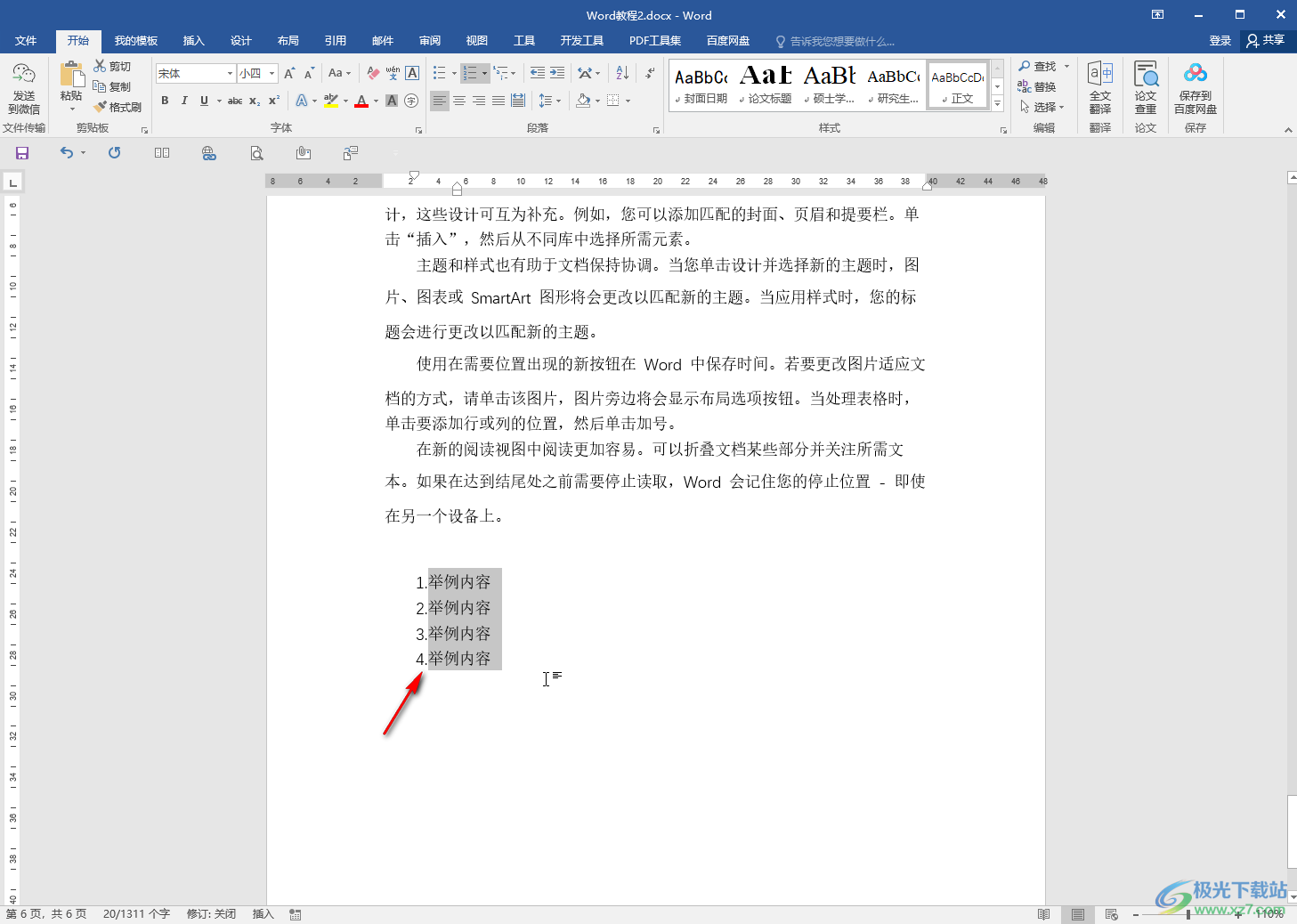Toggle Justify paragraph alignment

click(499, 101)
